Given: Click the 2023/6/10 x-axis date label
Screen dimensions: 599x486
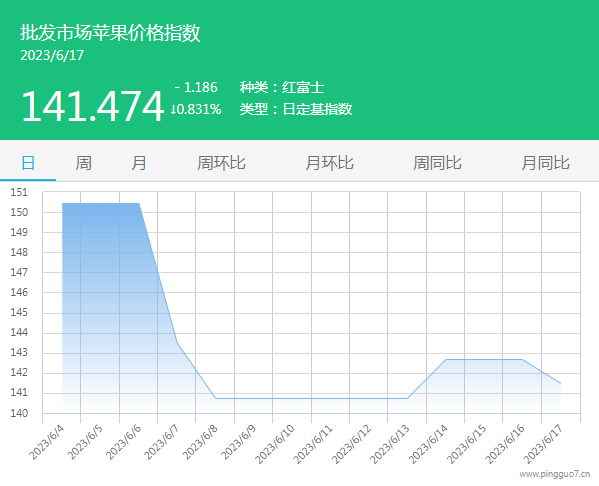Looking at the screenshot, I should 274,444.
